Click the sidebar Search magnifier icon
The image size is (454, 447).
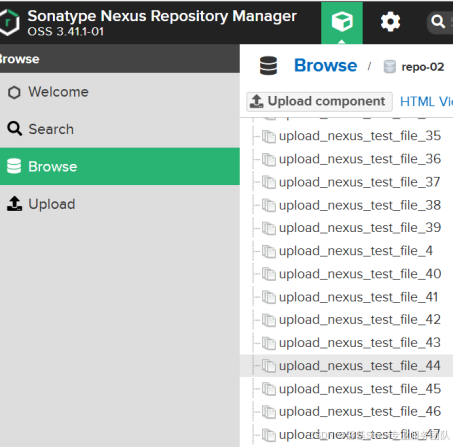point(15,129)
